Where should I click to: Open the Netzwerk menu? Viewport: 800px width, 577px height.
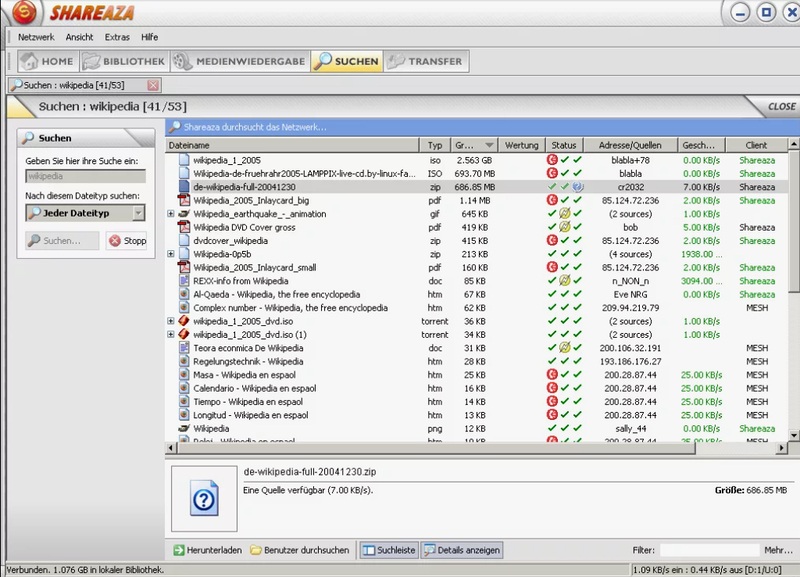point(36,37)
